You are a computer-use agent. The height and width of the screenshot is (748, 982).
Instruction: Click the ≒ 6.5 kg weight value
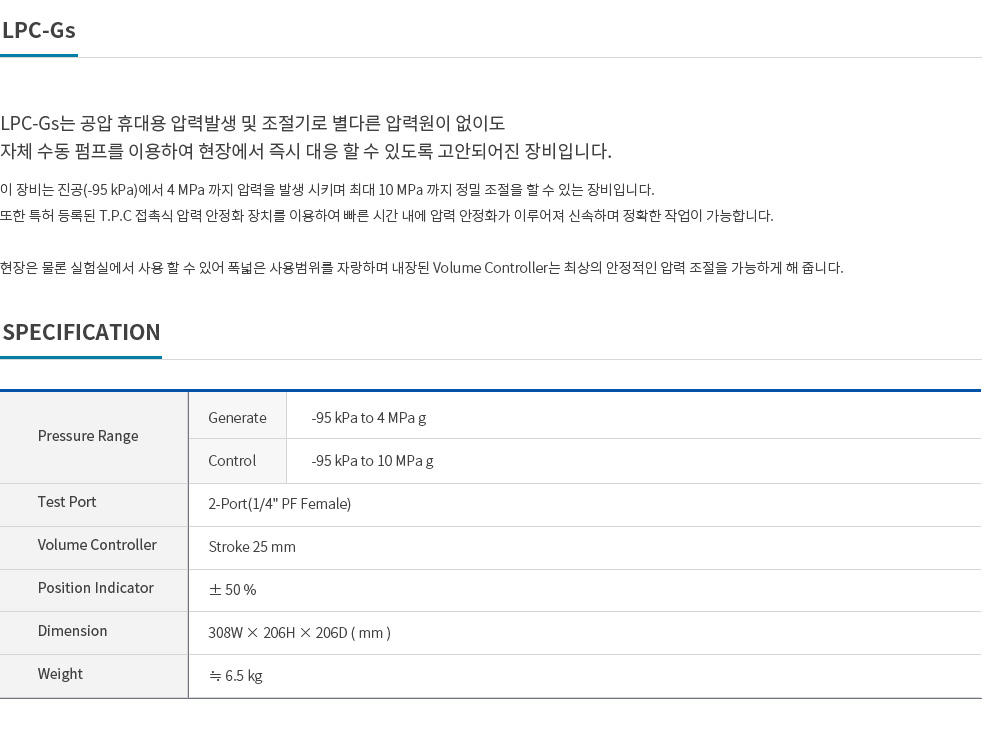pos(235,676)
